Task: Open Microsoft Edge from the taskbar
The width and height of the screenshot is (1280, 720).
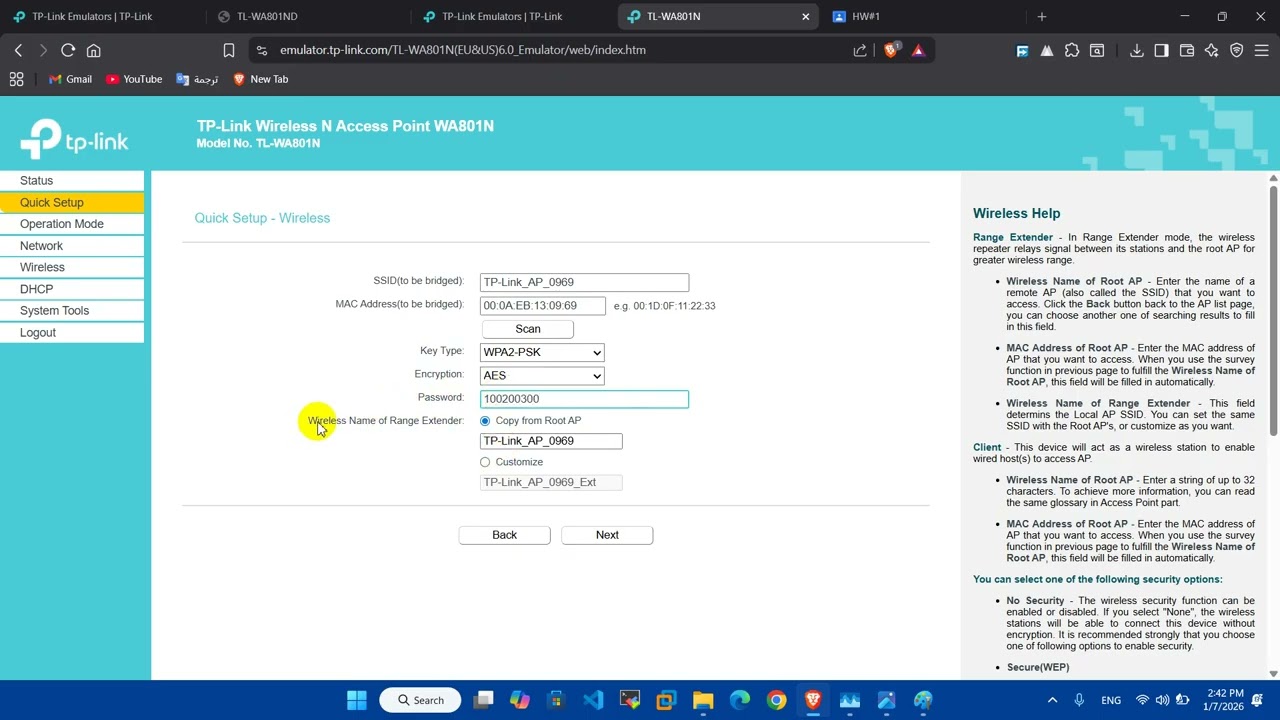Action: (740, 700)
